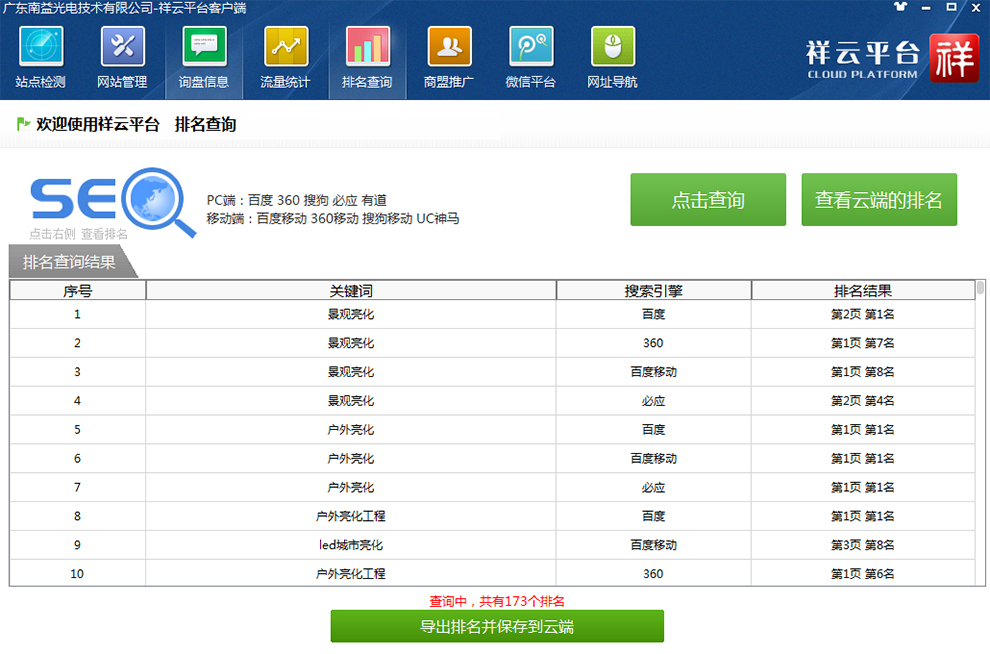990x654 pixels.
Task: Open 微信平台 icon
Action: (530, 47)
